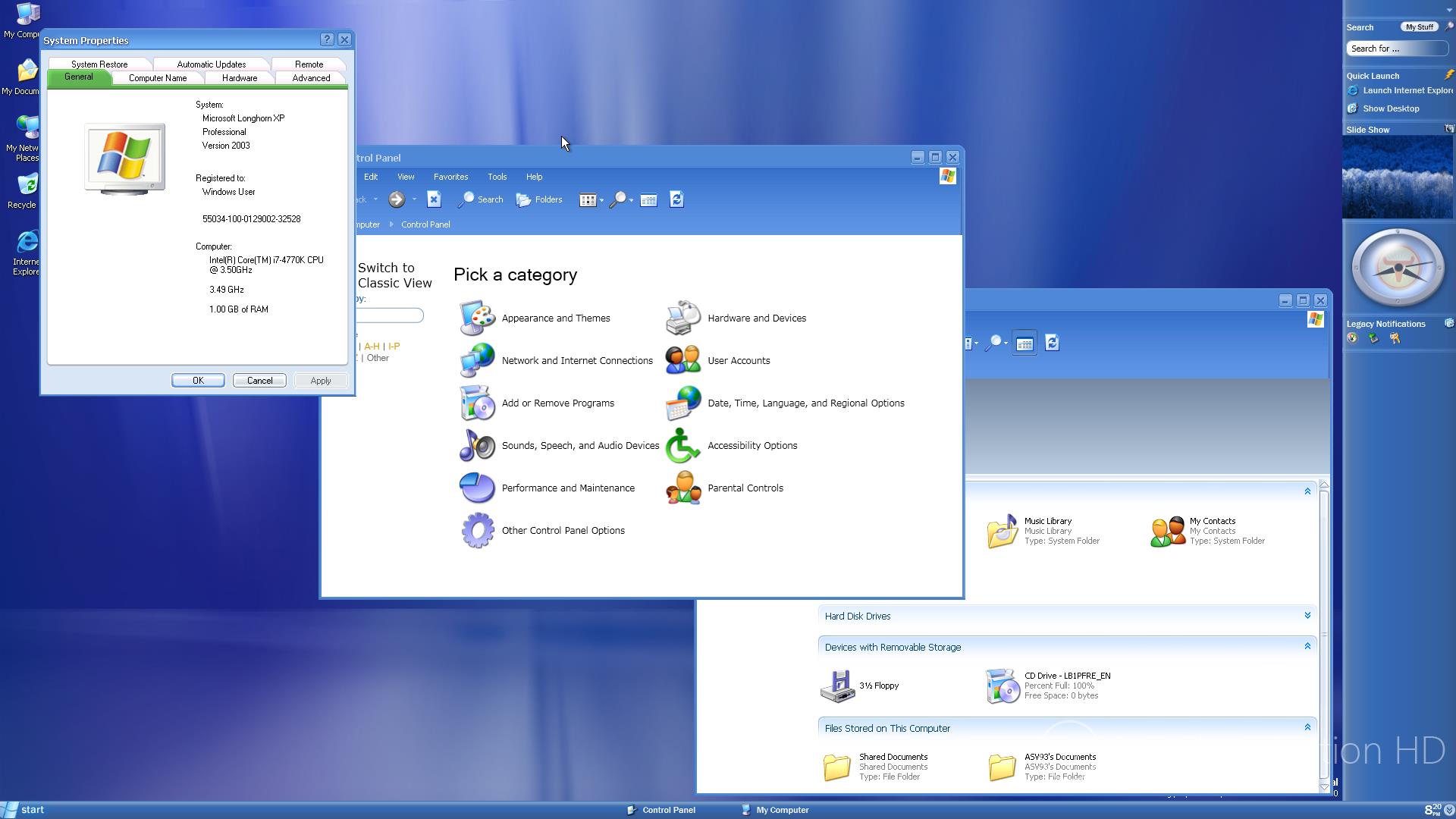
Task: Click the Other Control Panel Options gear icon
Action: (477, 531)
